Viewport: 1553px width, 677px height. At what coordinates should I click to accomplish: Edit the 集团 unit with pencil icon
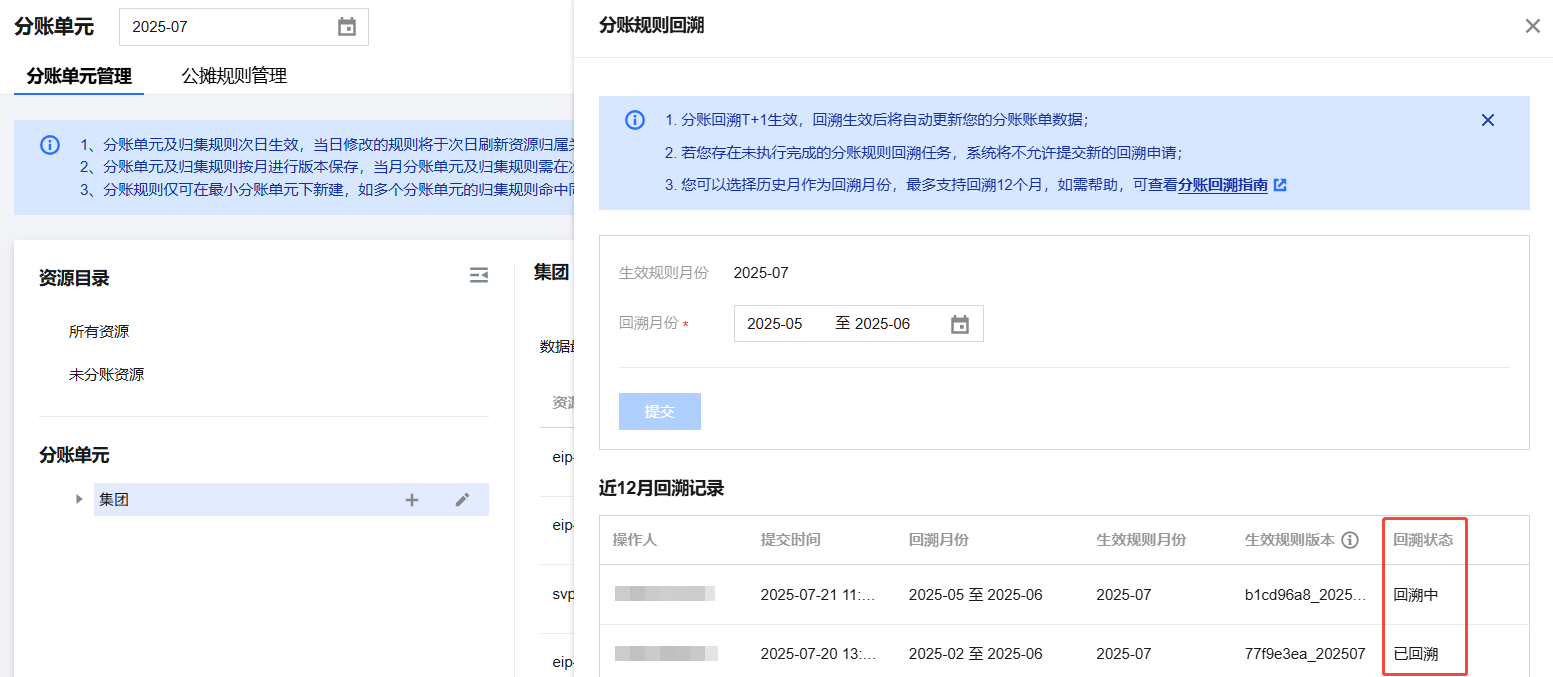click(x=462, y=500)
